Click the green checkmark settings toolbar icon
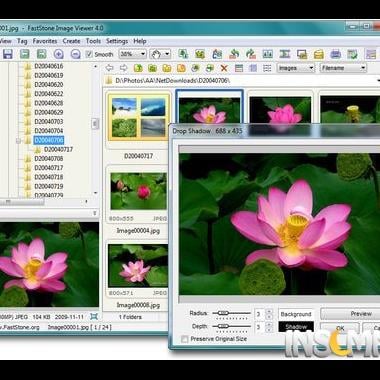Screen dimensions: 380x380 click(x=352, y=54)
